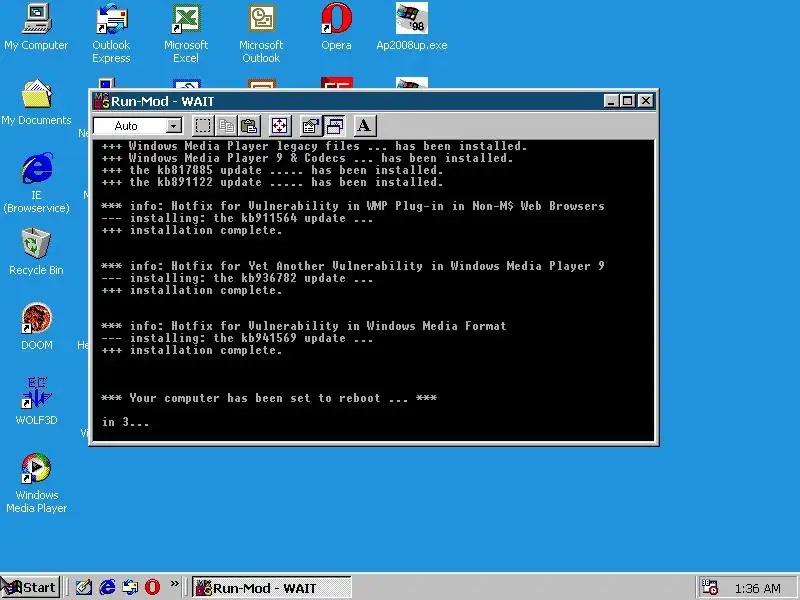800x600 pixels.
Task: Toggle the Background toolbar button
Action: (x=334, y=126)
